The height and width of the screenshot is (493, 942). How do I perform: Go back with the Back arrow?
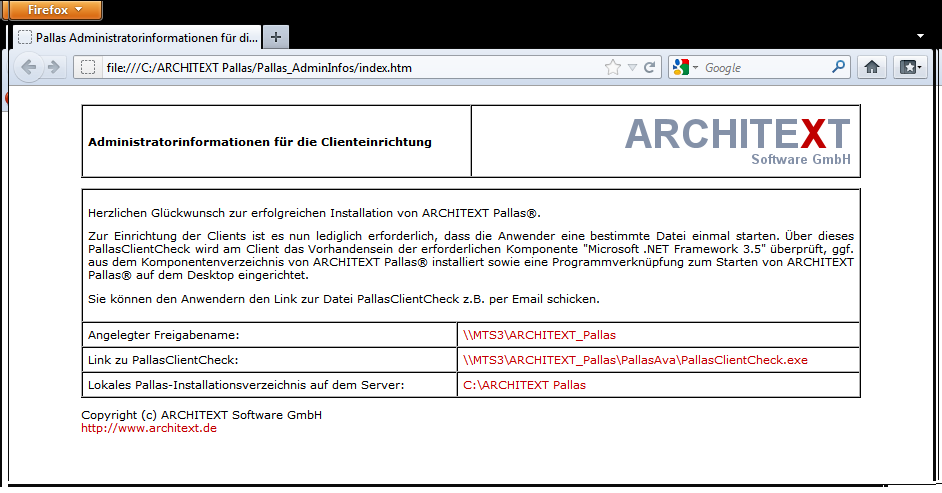point(28,67)
